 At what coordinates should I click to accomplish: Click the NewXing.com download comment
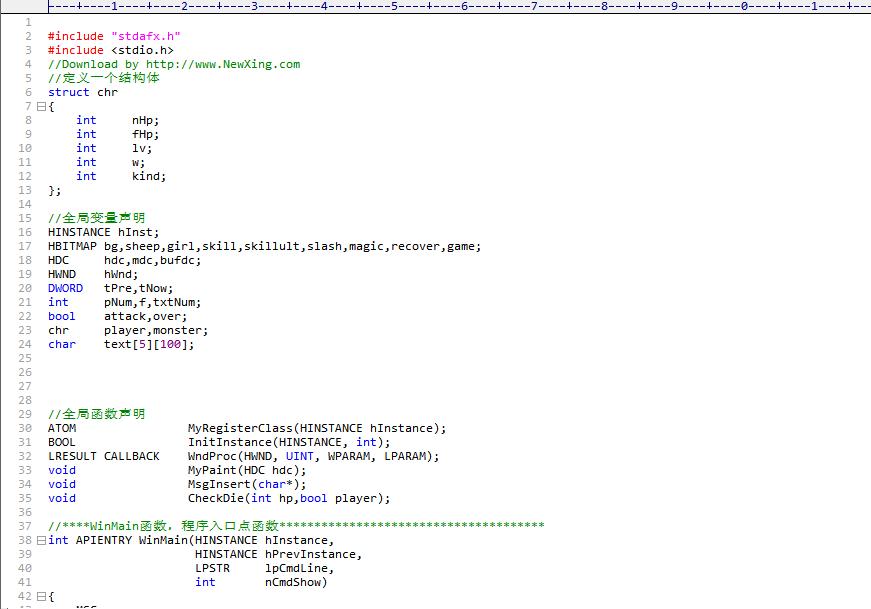174,64
